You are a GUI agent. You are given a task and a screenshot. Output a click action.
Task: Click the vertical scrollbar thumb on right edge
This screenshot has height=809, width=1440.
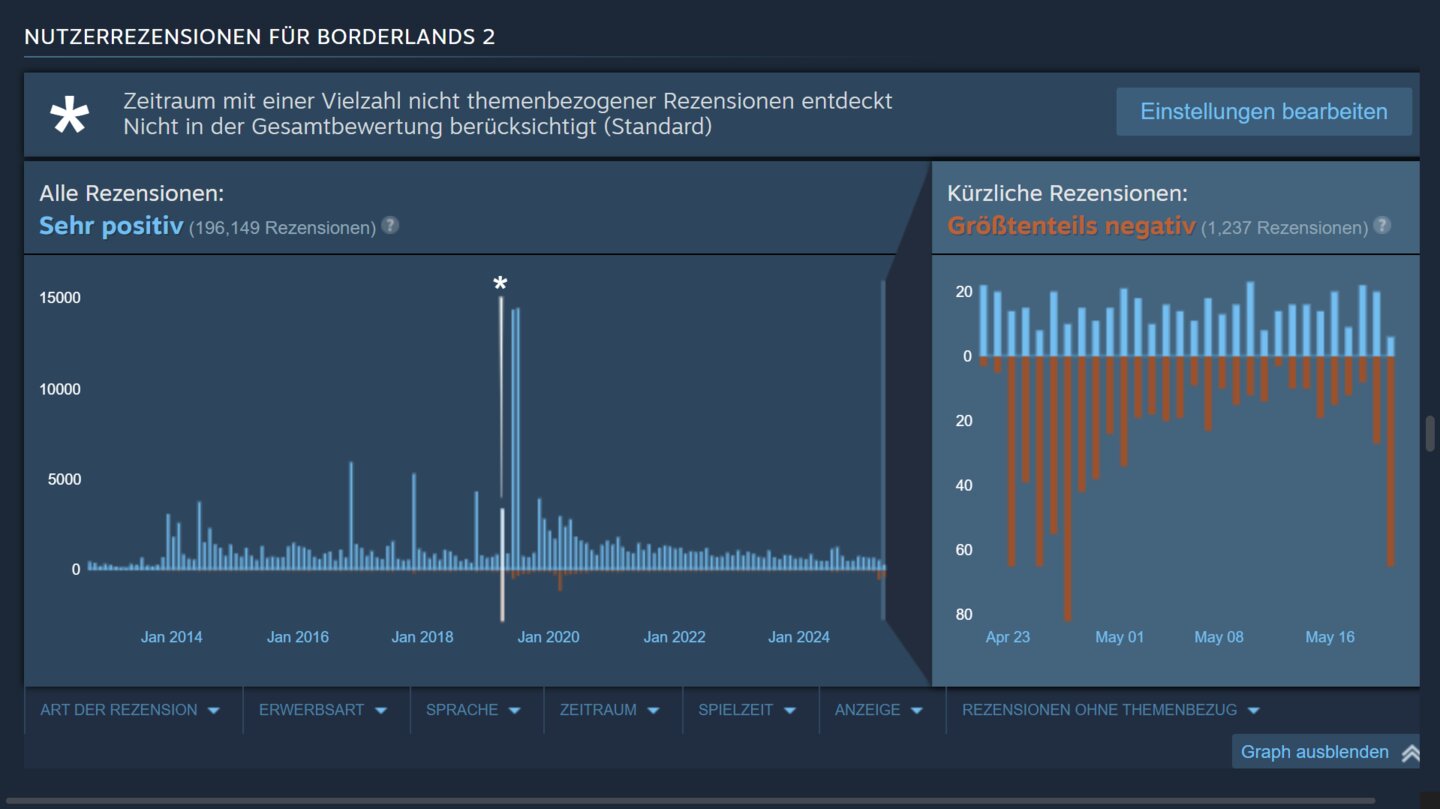(1430, 433)
